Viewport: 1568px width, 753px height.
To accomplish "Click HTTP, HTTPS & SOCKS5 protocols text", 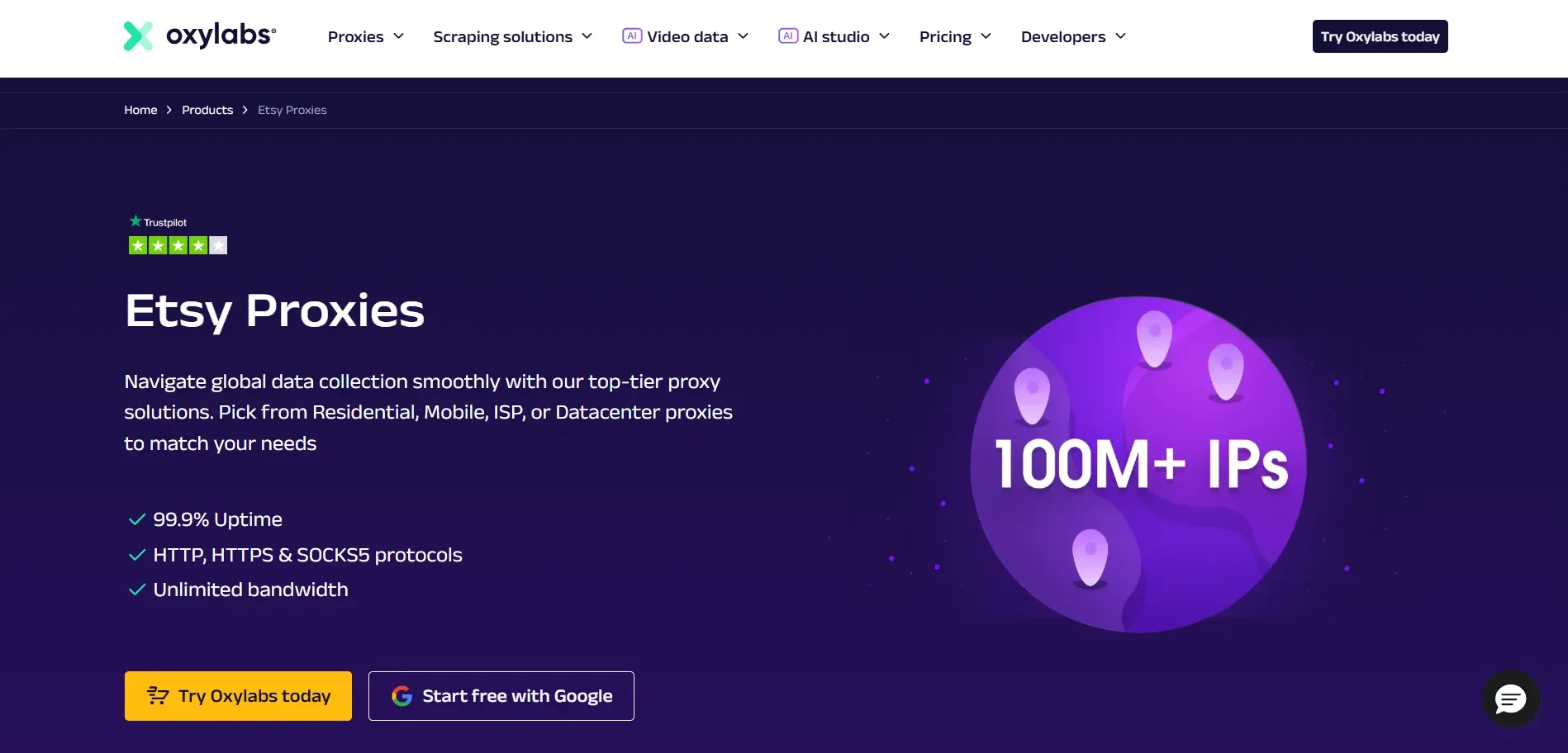I will (307, 555).
